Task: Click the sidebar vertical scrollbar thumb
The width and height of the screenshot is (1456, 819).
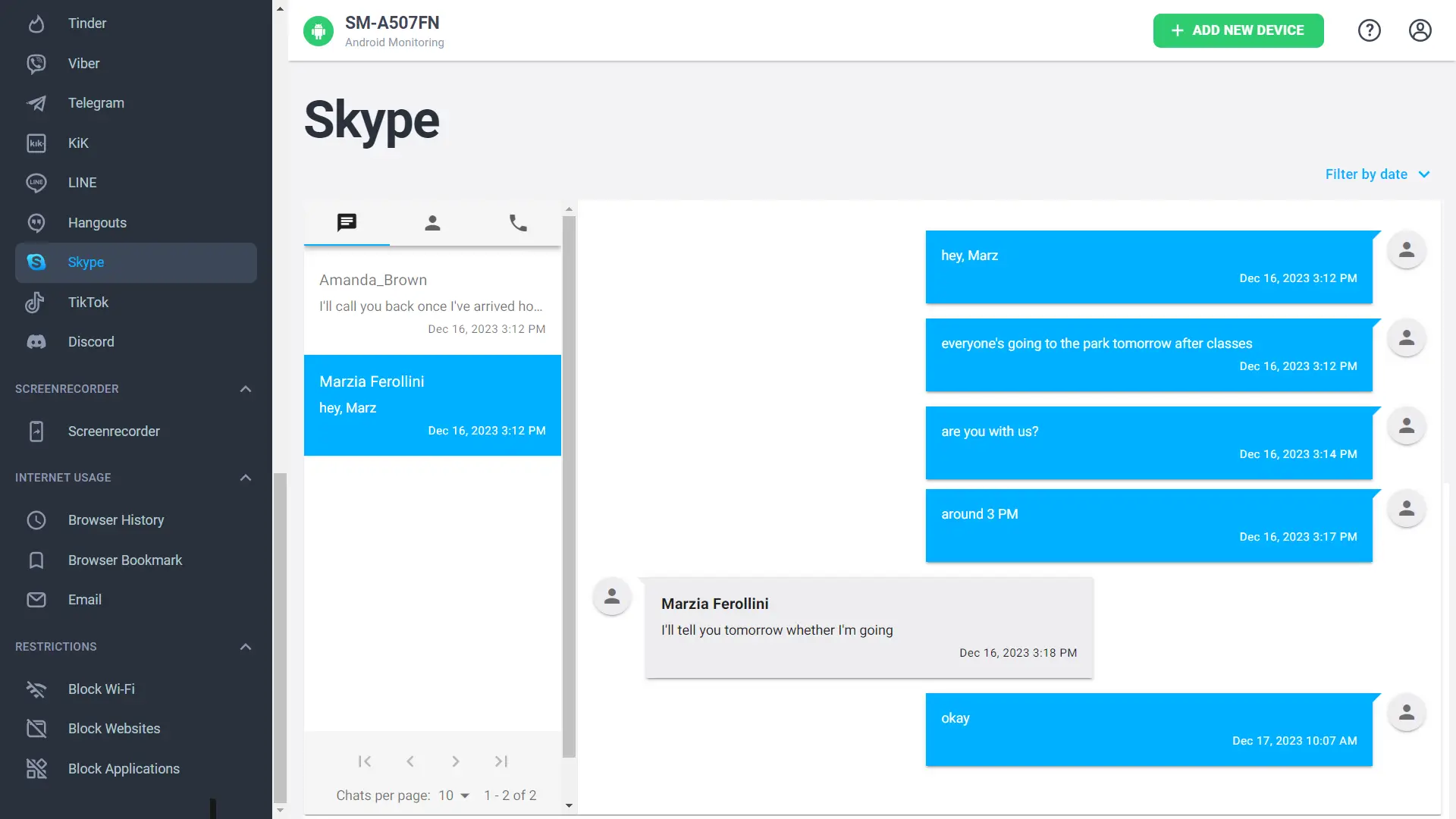Action: click(x=280, y=637)
